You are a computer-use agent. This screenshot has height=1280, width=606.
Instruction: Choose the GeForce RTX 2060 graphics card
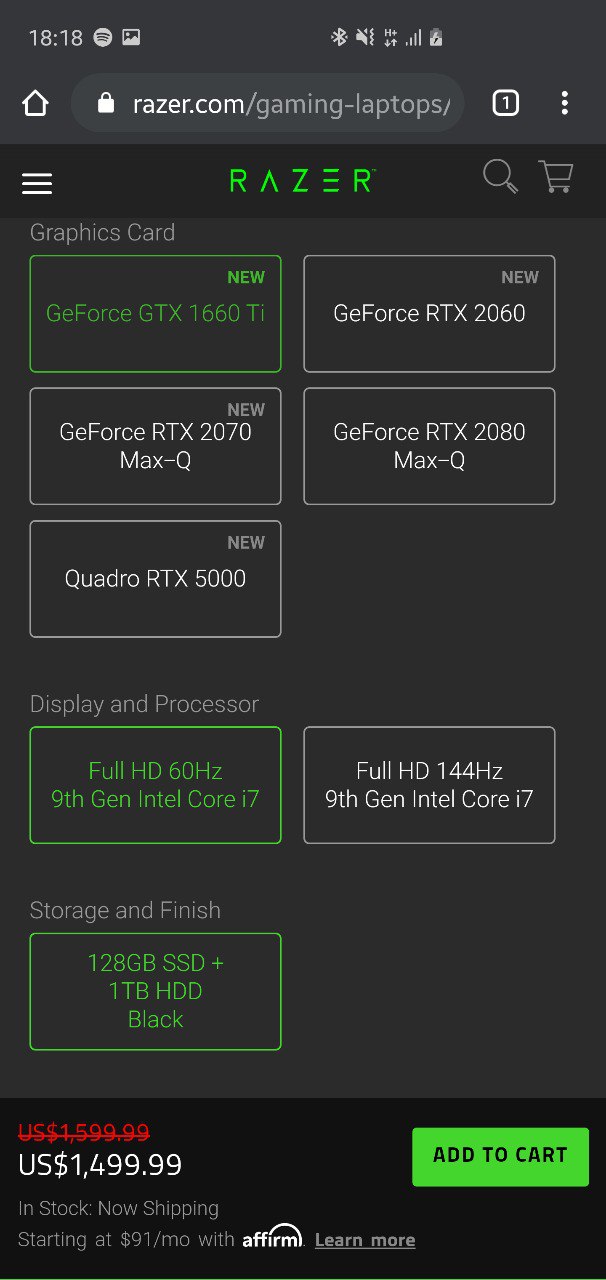[429, 314]
